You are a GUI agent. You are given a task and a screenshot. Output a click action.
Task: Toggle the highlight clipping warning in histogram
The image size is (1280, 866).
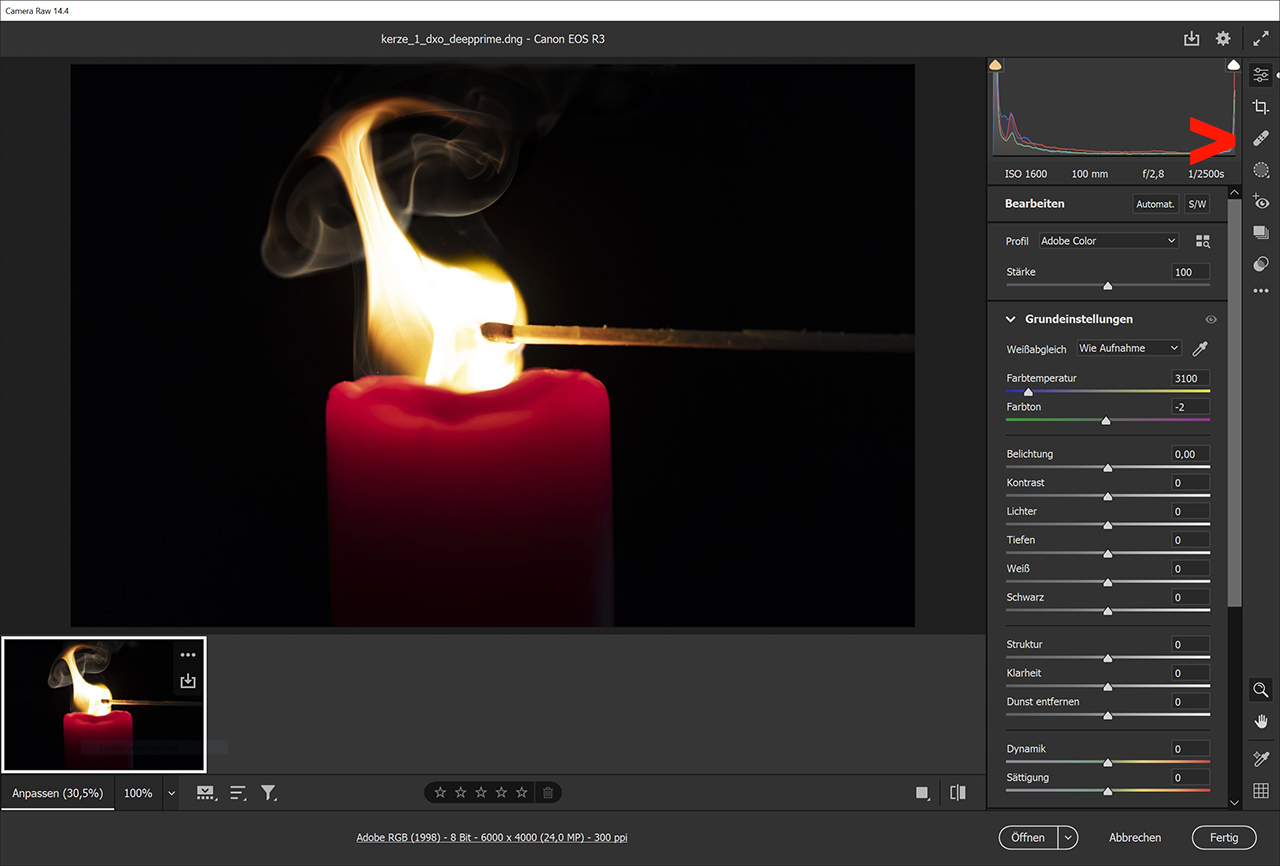1234,65
